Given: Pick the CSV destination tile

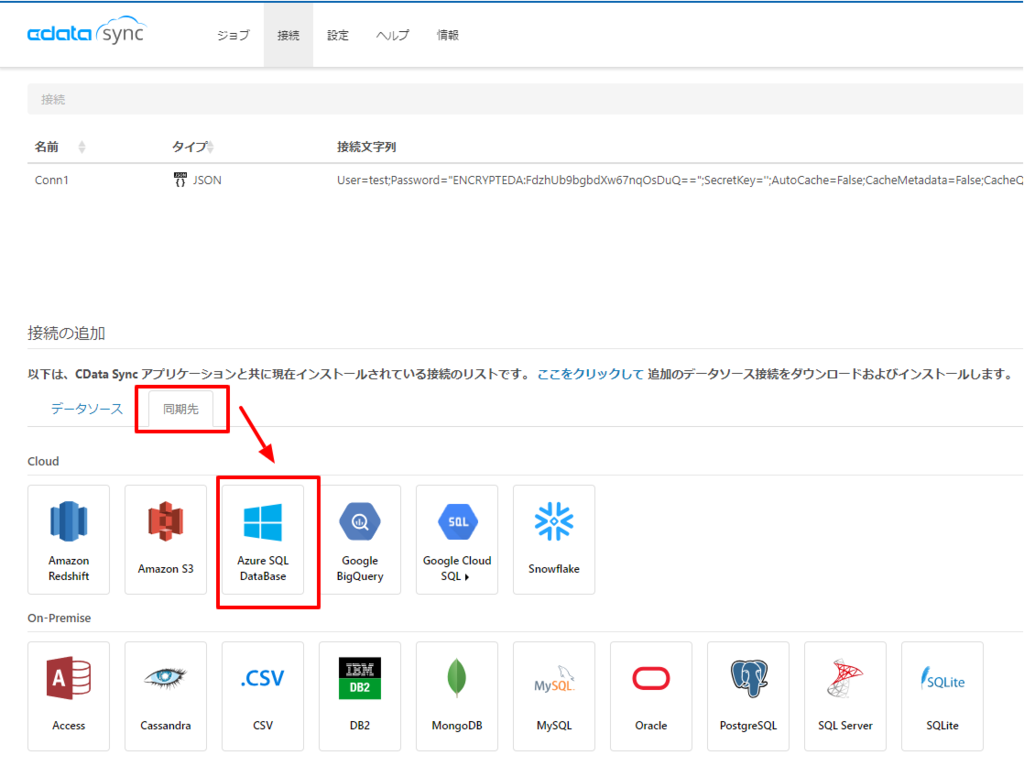Looking at the screenshot, I should (x=263, y=696).
